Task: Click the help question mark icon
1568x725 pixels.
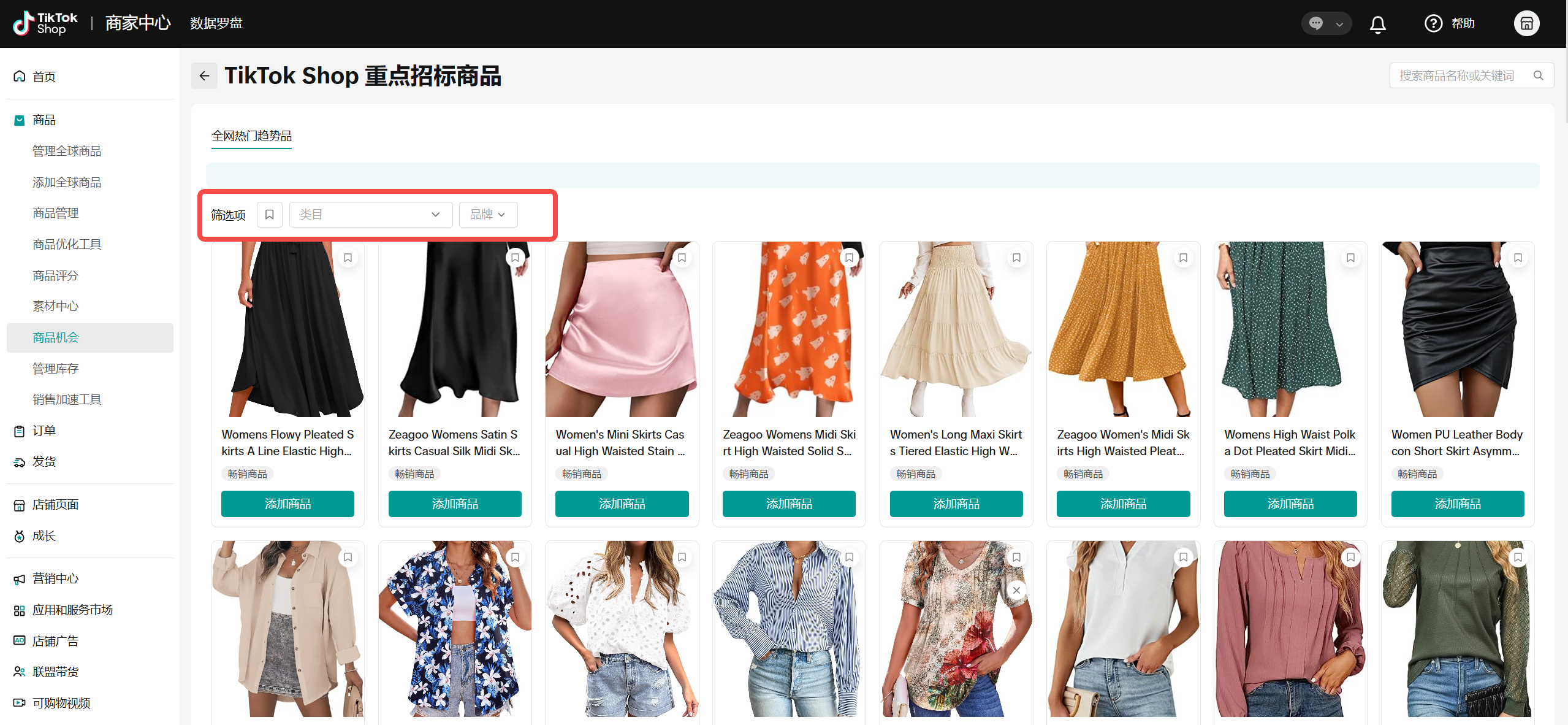Action: [x=1433, y=24]
